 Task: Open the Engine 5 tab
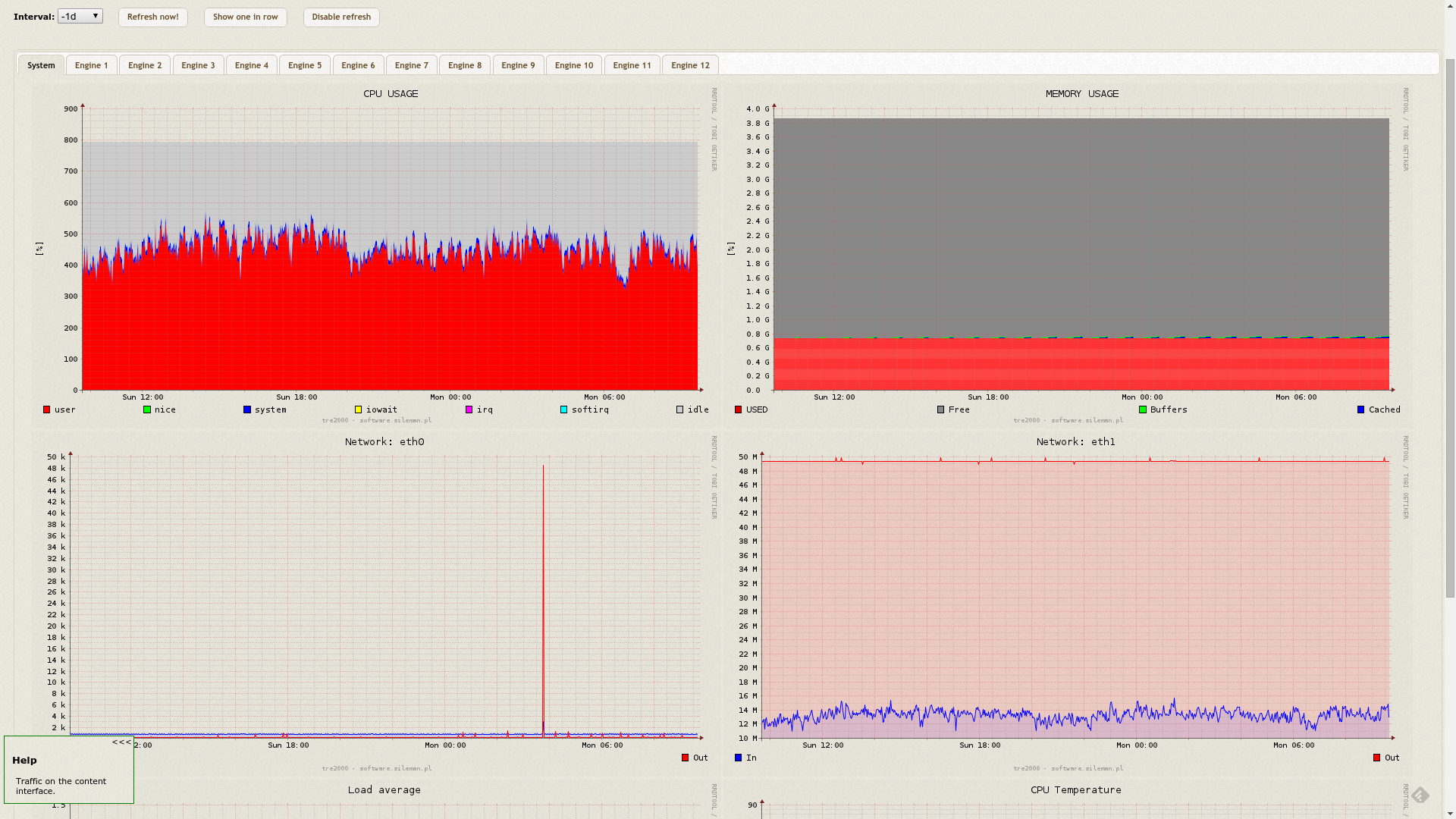[x=305, y=65]
